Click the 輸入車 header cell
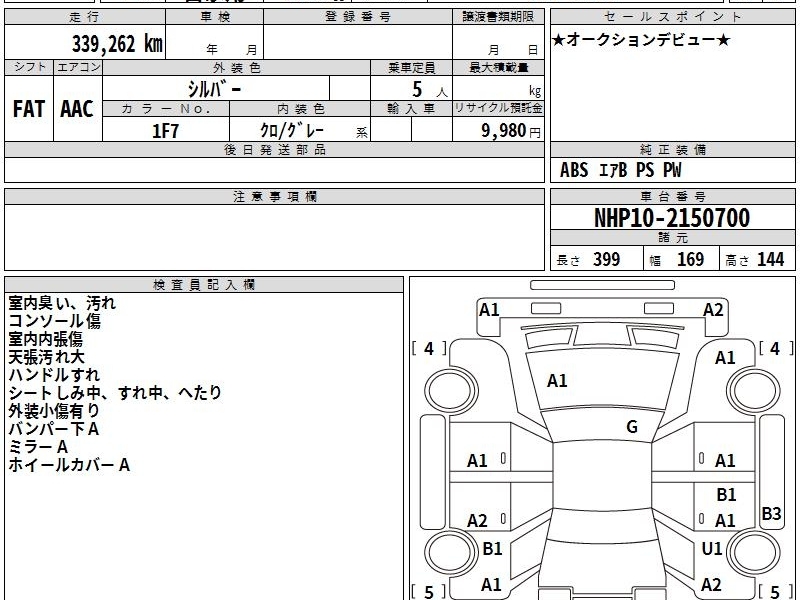 [x=411, y=109]
